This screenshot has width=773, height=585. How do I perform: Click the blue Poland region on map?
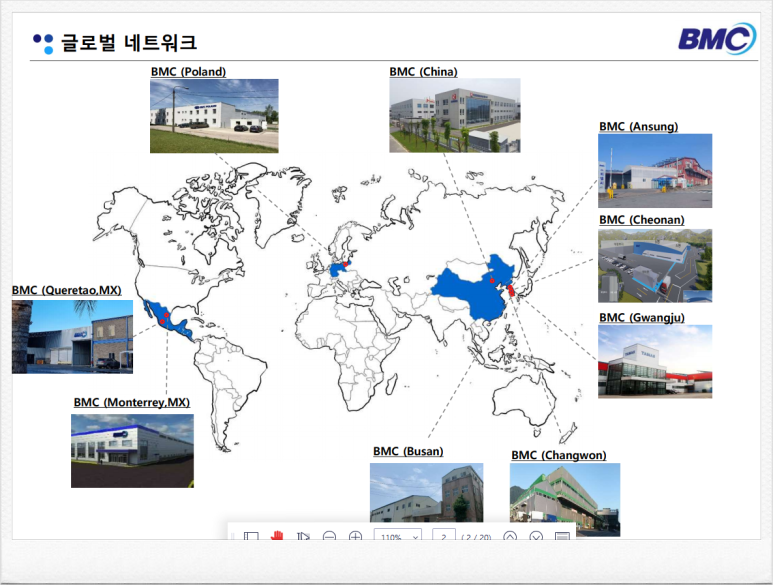click(x=339, y=269)
